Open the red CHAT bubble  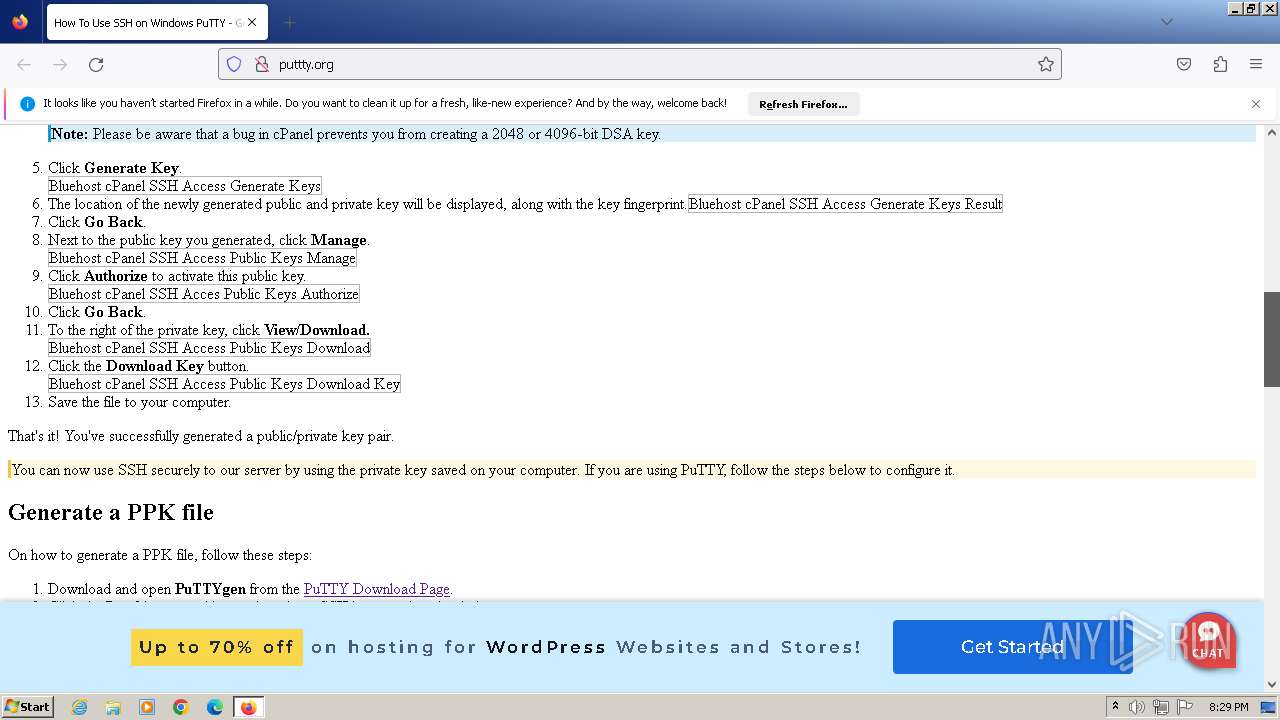click(1208, 640)
